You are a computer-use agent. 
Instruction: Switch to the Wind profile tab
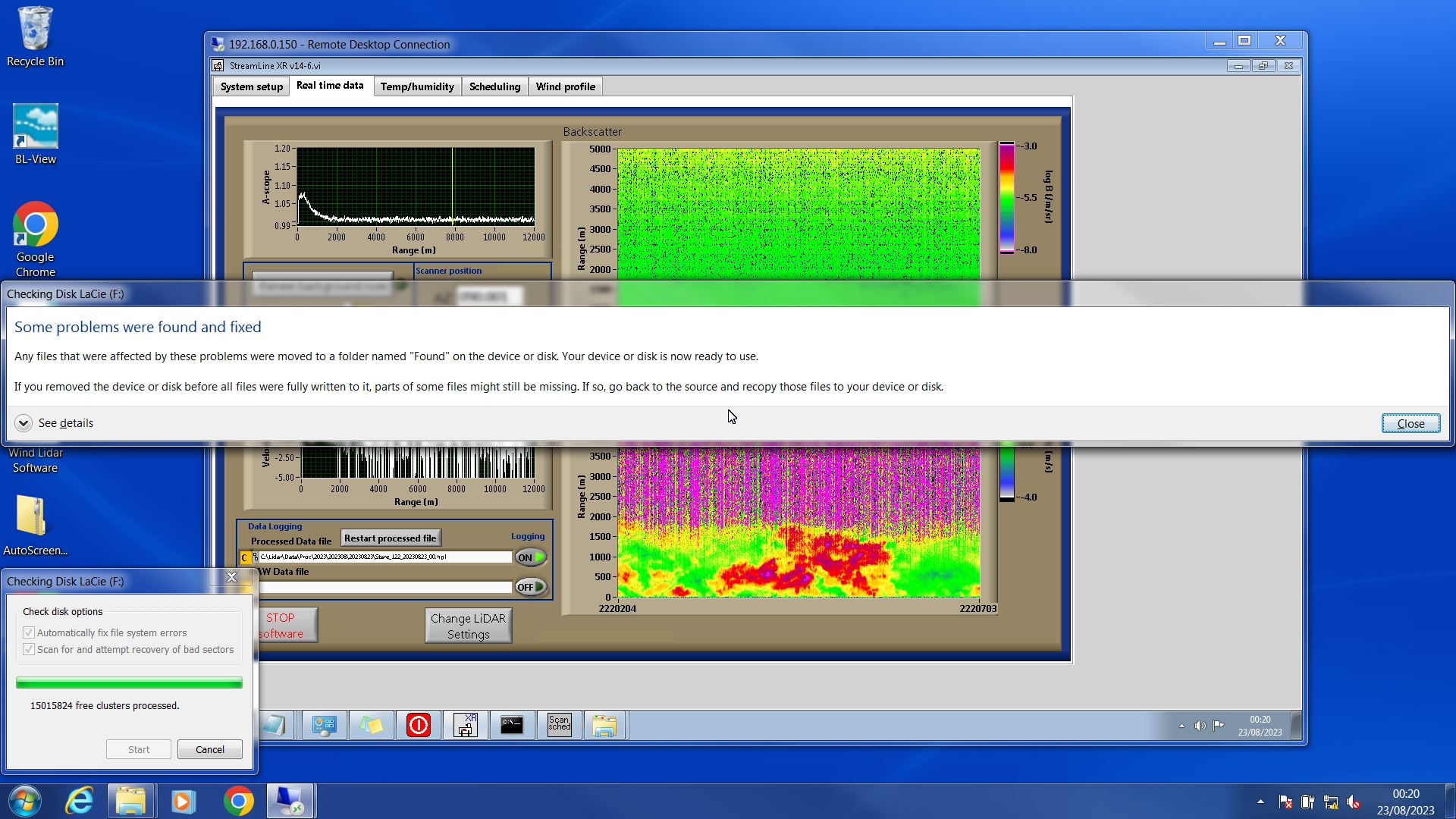click(x=565, y=86)
